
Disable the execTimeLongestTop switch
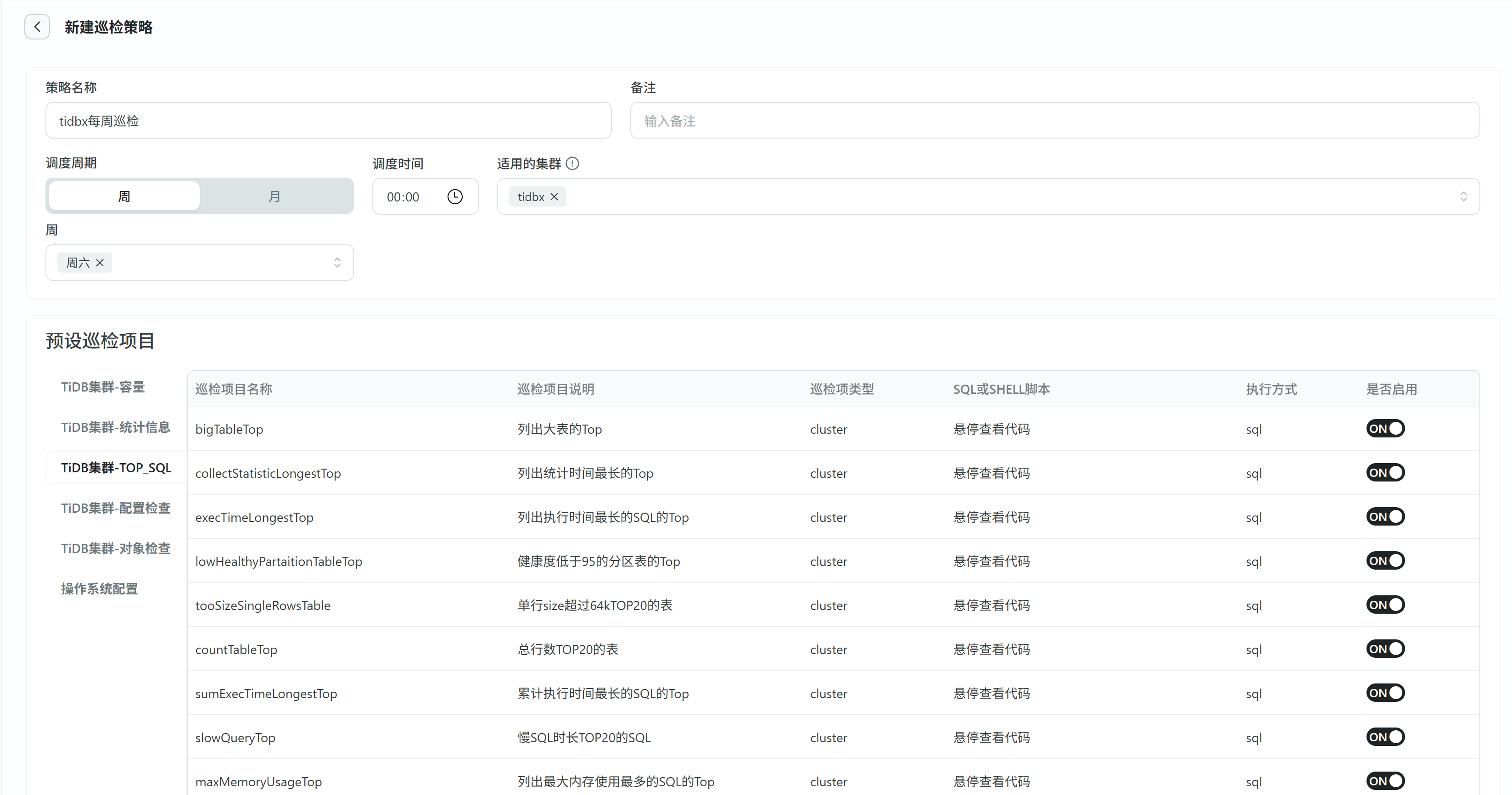[1385, 517]
